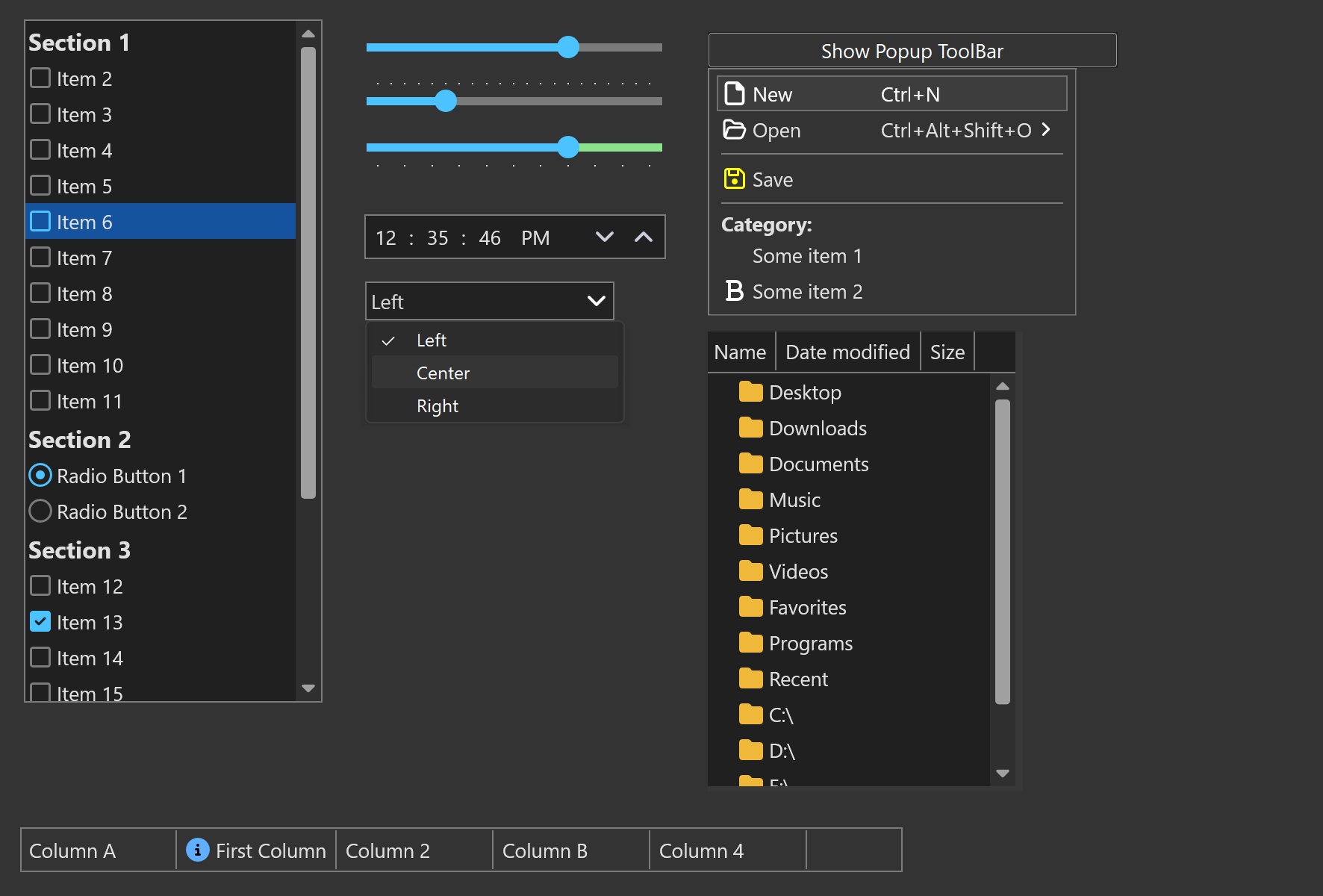This screenshot has width=1323, height=896.
Task: Click the checkmark icon beside Left option
Action: pyautogui.click(x=388, y=340)
